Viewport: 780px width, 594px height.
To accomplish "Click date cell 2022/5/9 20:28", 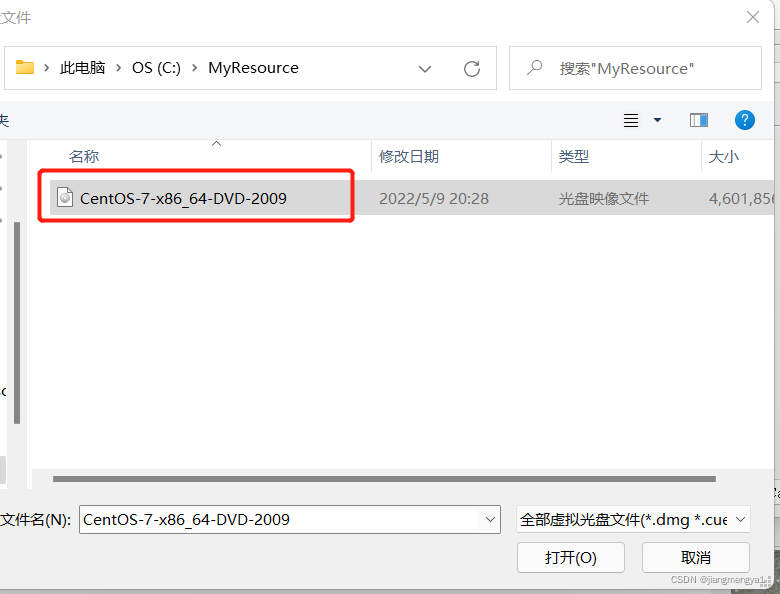I will pyautogui.click(x=434, y=198).
